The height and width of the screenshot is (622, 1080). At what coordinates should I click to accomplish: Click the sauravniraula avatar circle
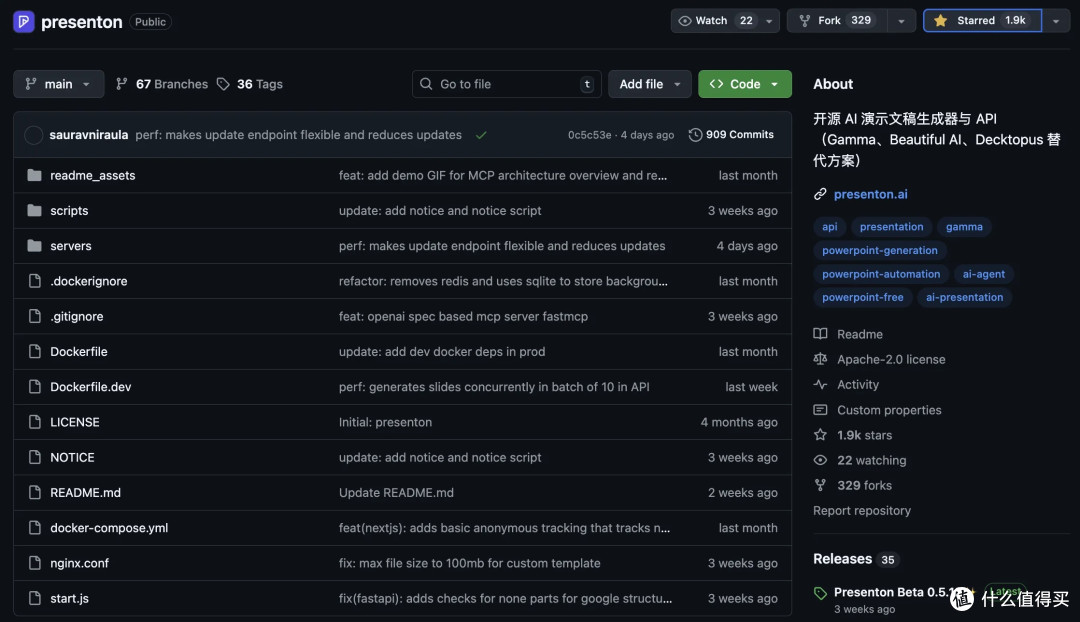tap(33, 135)
